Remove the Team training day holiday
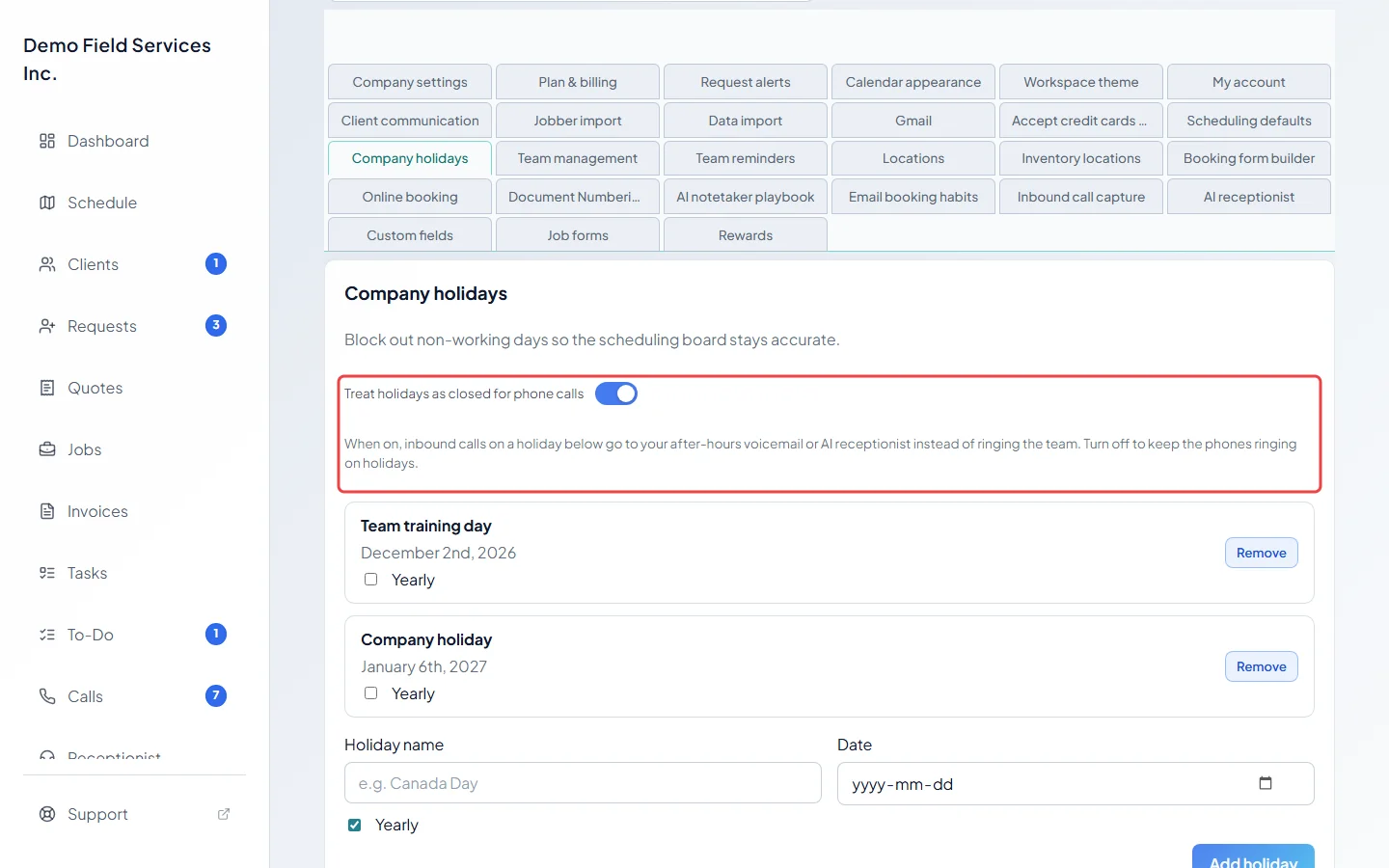 [1262, 553]
